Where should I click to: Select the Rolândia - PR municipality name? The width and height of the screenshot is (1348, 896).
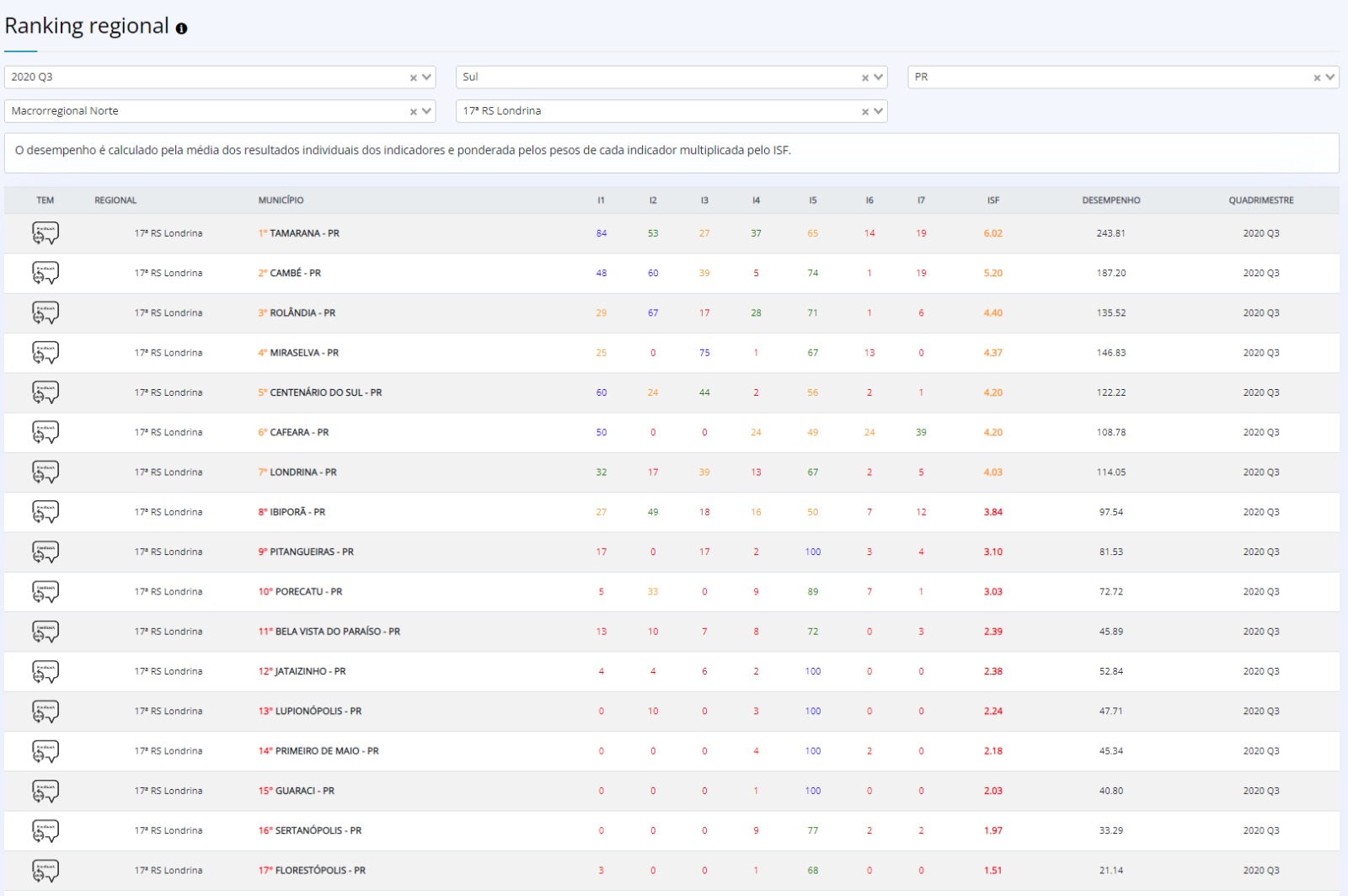point(302,313)
